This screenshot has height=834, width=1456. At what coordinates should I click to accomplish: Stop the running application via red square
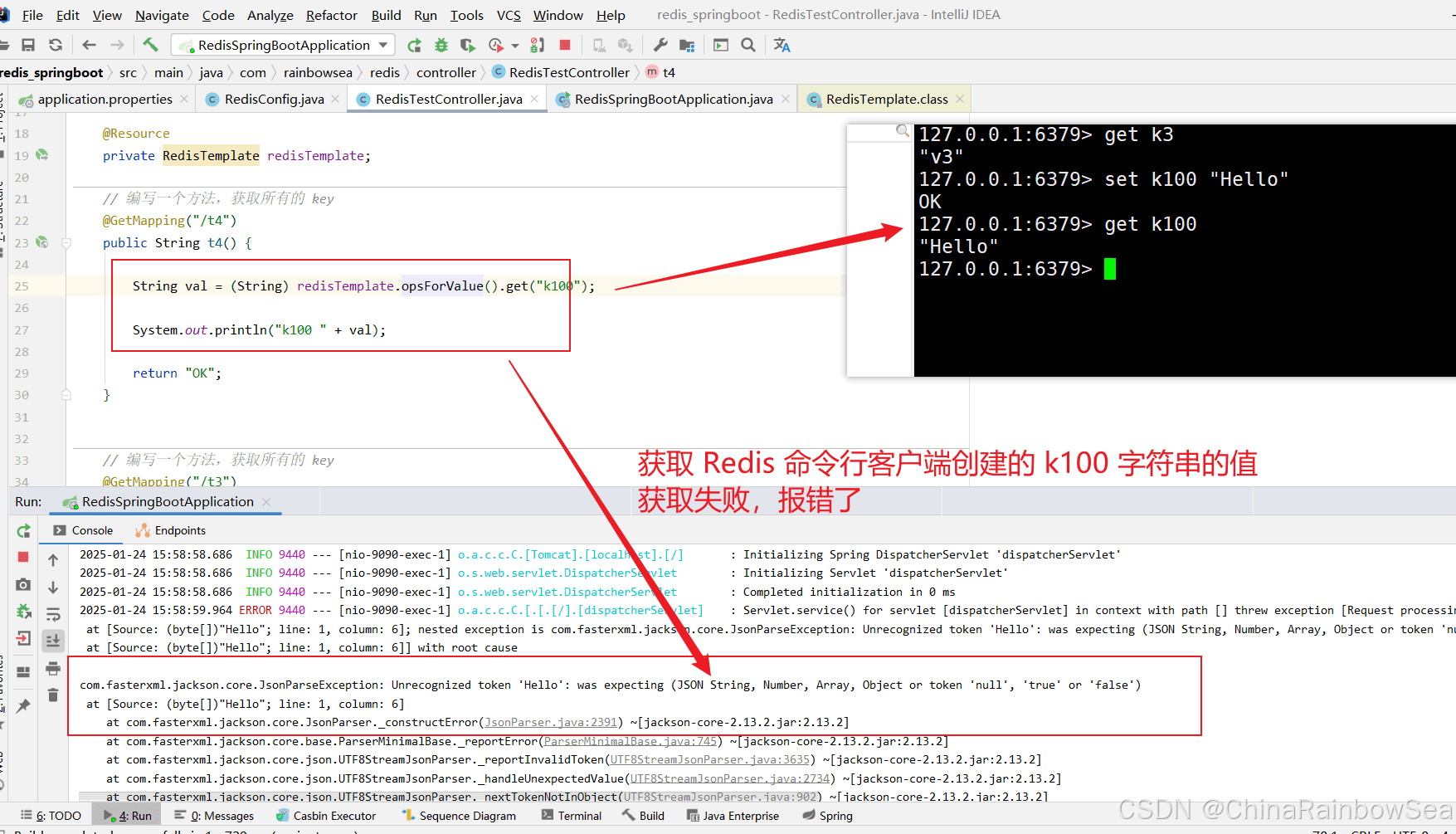coord(565,45)
